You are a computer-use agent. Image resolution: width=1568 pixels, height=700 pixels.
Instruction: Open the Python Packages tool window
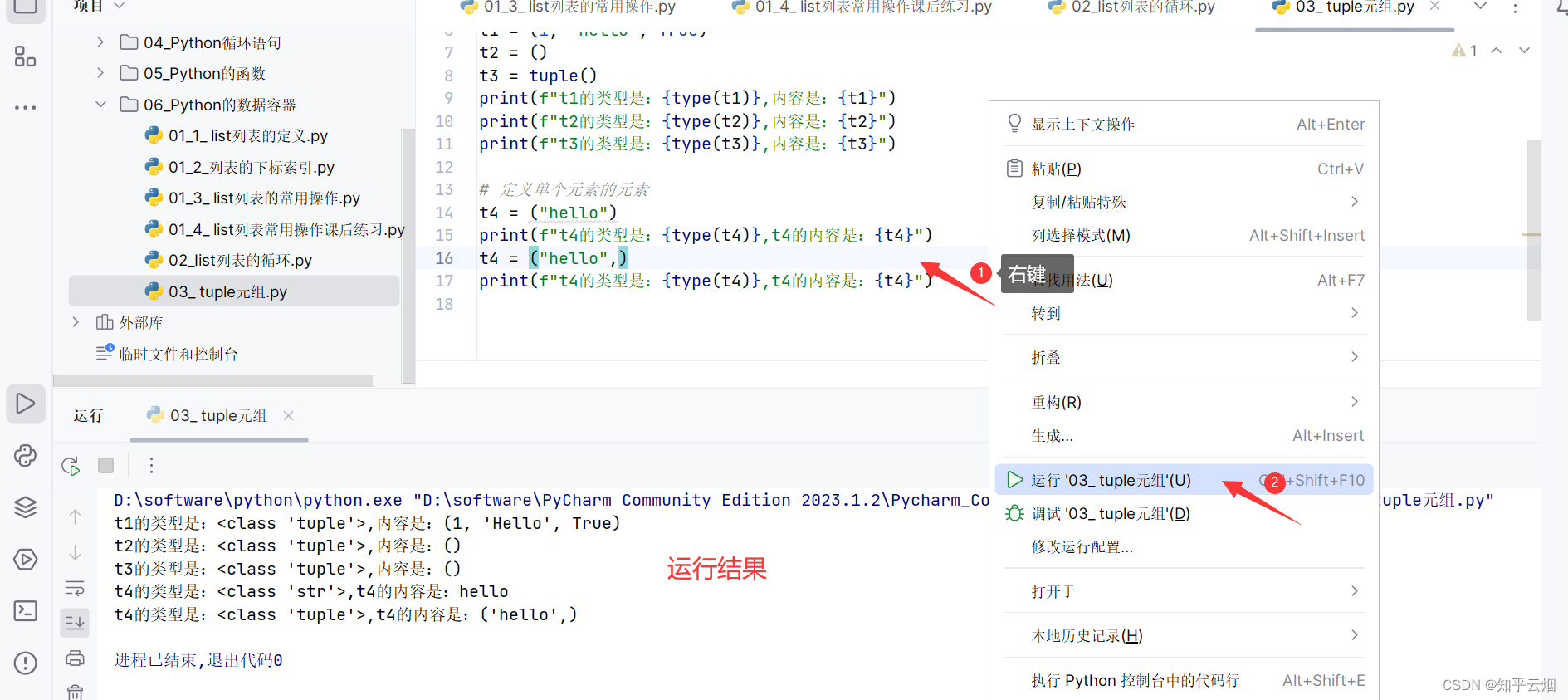26,455
